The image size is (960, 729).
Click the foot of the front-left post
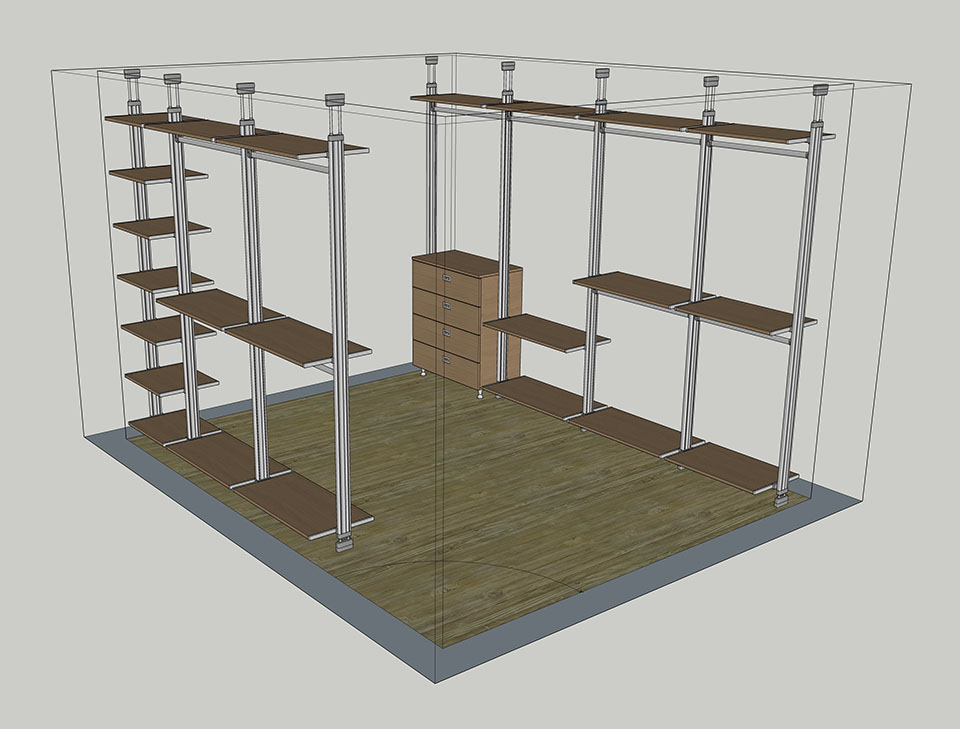coord(344,542)
